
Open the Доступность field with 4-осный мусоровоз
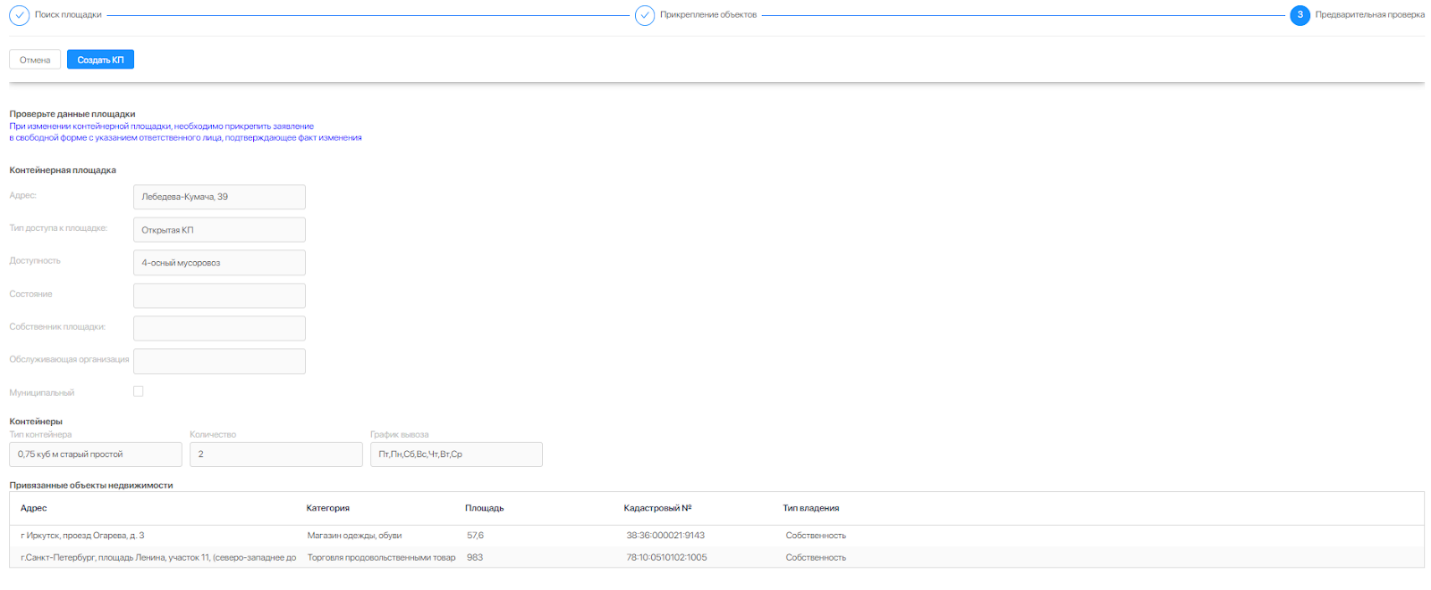(x=218, y=262)
